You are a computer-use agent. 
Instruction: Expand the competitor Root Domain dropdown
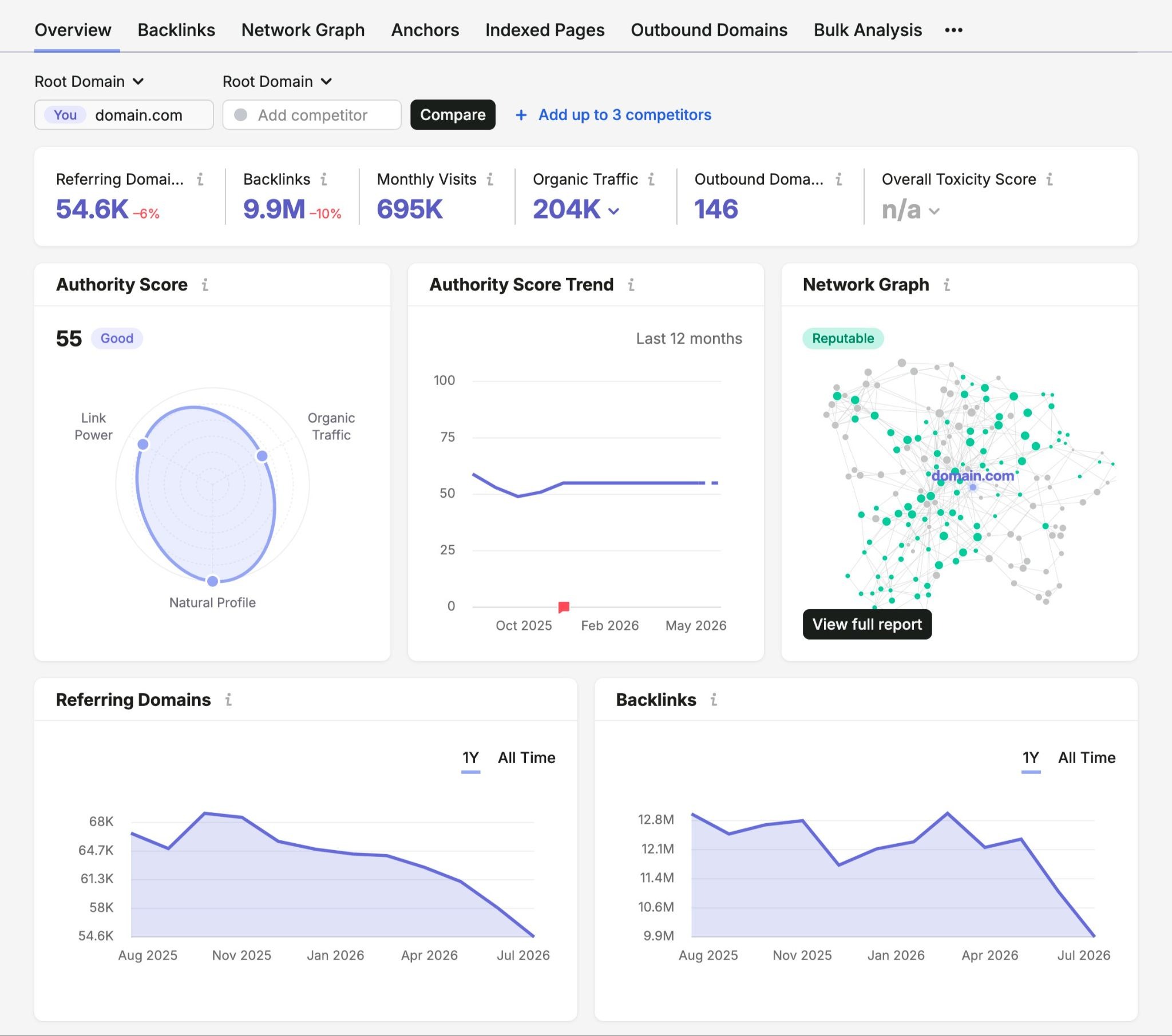click(278, 81)
